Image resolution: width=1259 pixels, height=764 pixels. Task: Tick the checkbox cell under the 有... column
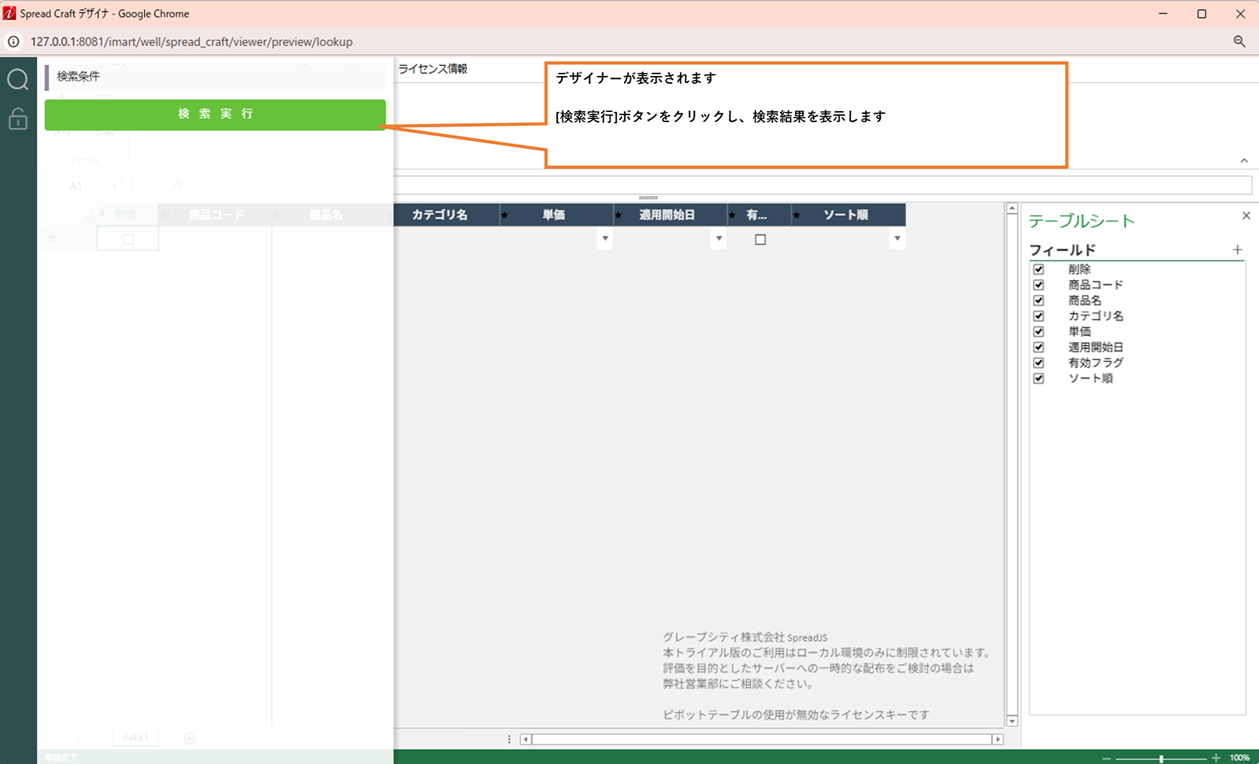click(760, 240)
